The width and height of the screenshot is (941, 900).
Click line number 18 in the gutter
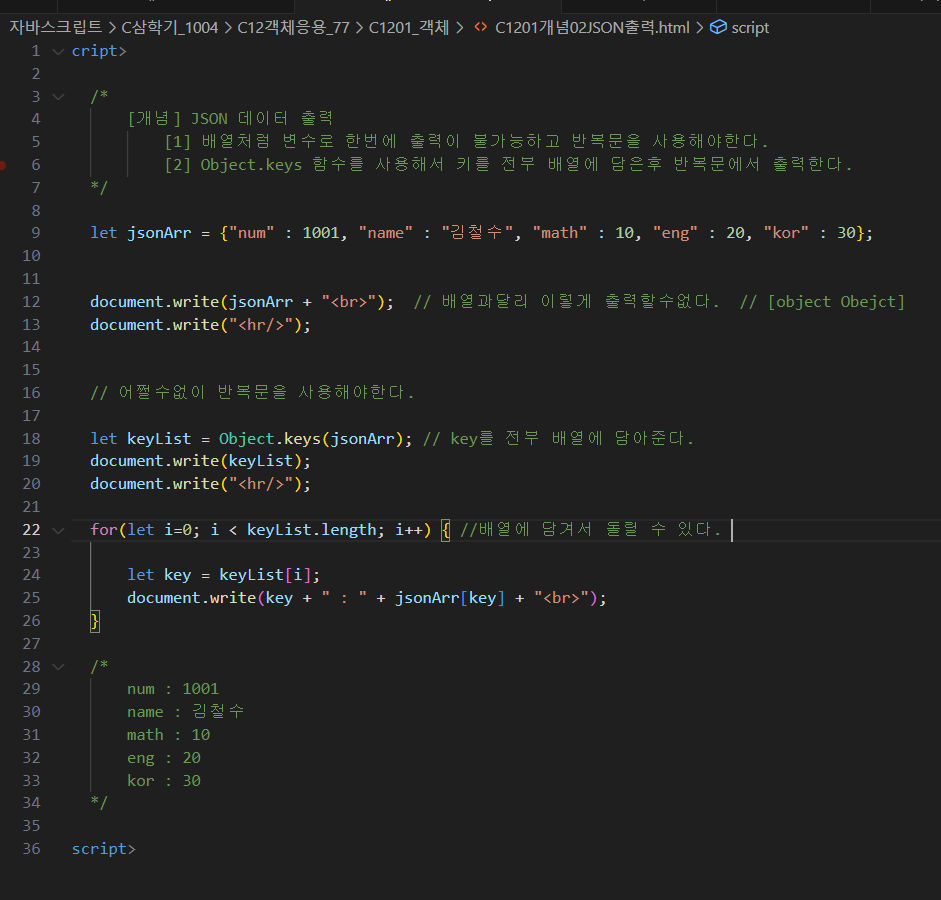(32, 439)
